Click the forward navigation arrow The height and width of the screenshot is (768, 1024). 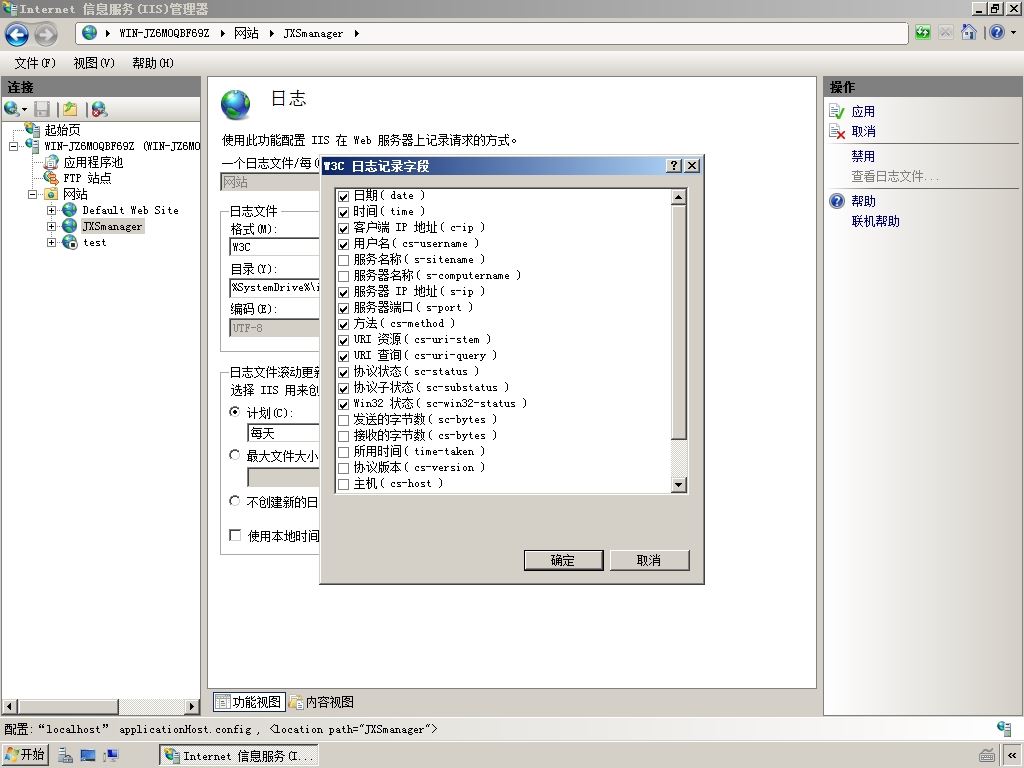point(46,34)
